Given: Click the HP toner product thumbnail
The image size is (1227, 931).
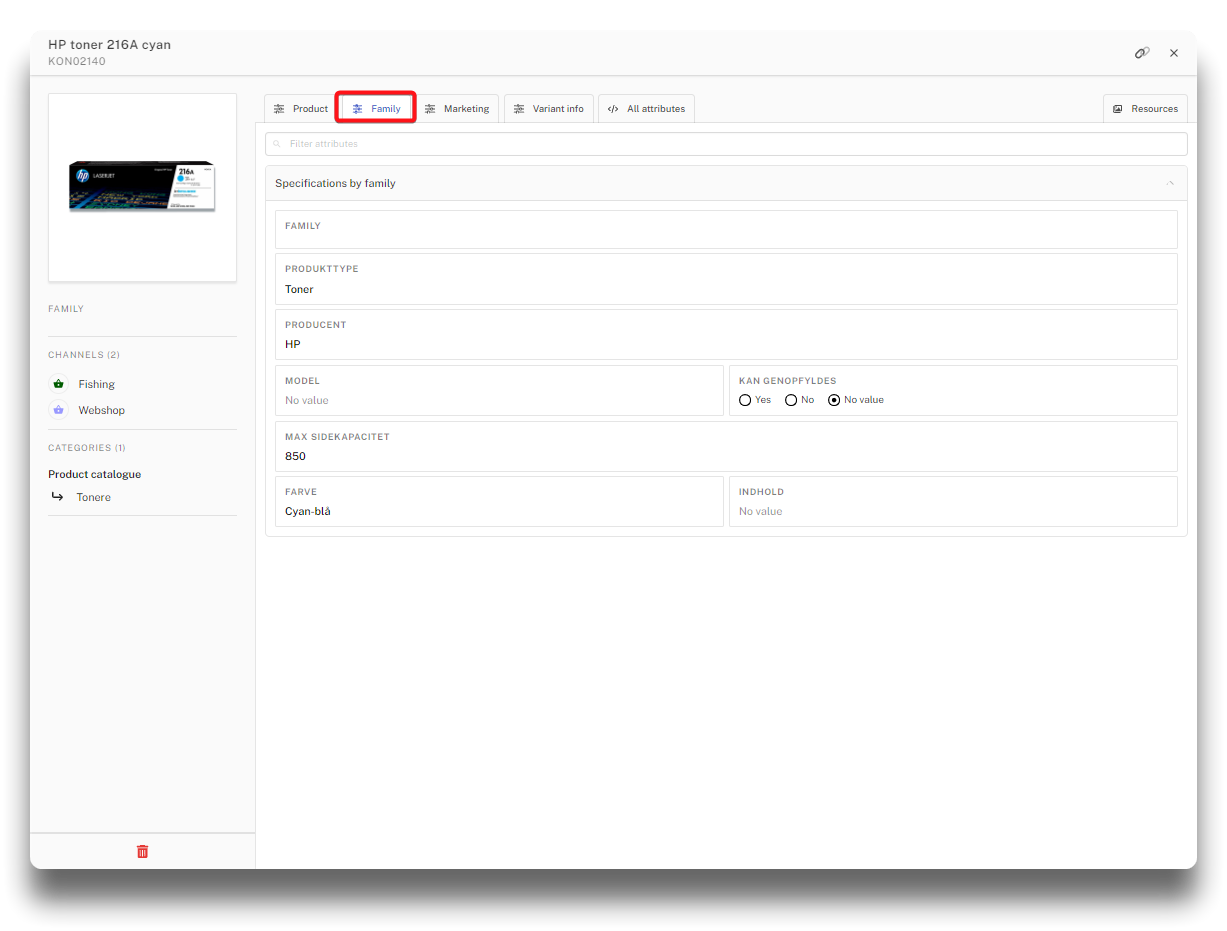Looking at the screenshot, I should (x=142, y=187).
